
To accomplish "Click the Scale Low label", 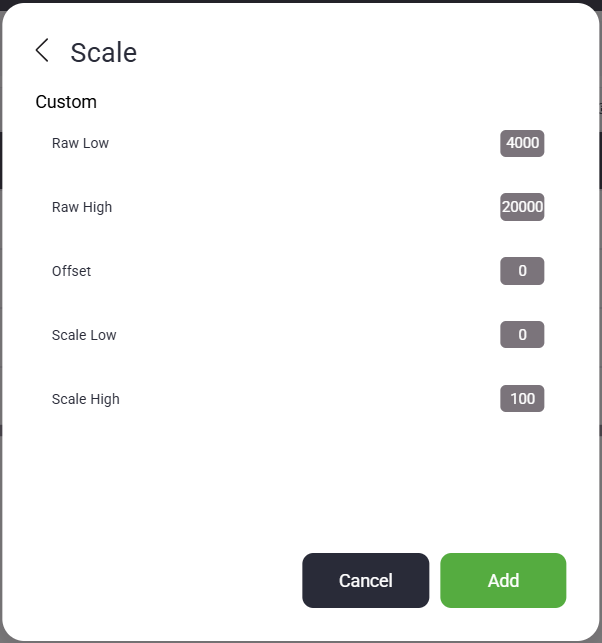I will (x=84, y=335).
